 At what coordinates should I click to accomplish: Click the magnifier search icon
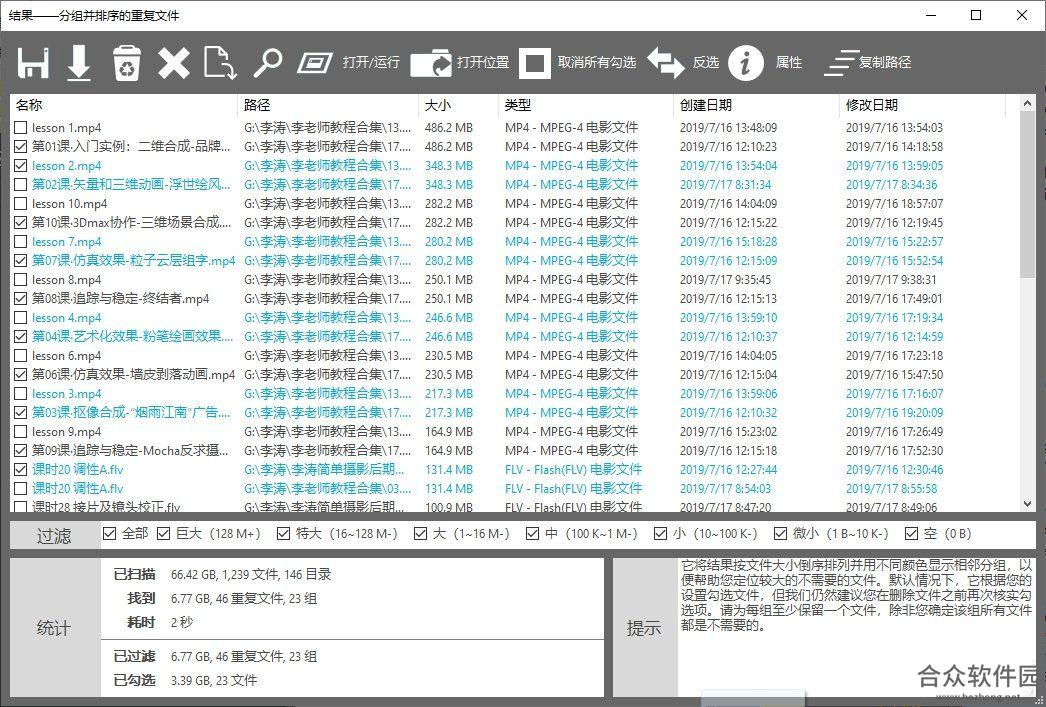[268, 63]
